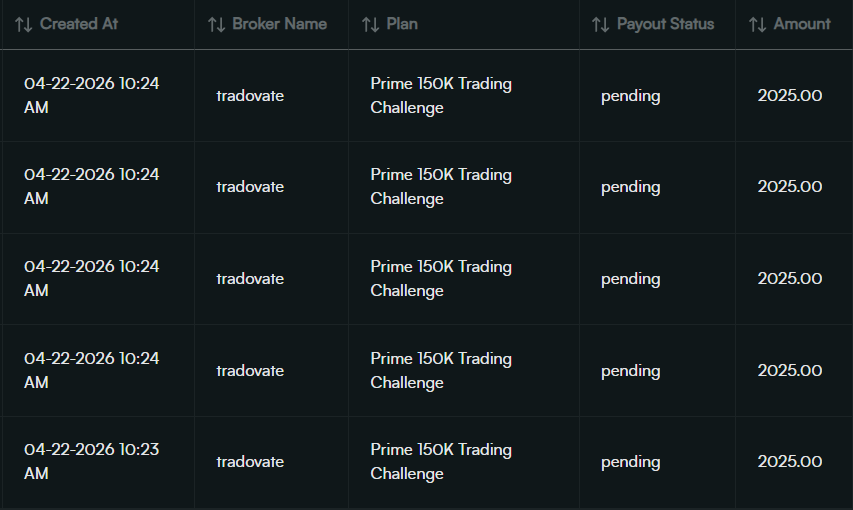Click the Created At column header label
Viewport: 853px width, 510px height.
79,24
